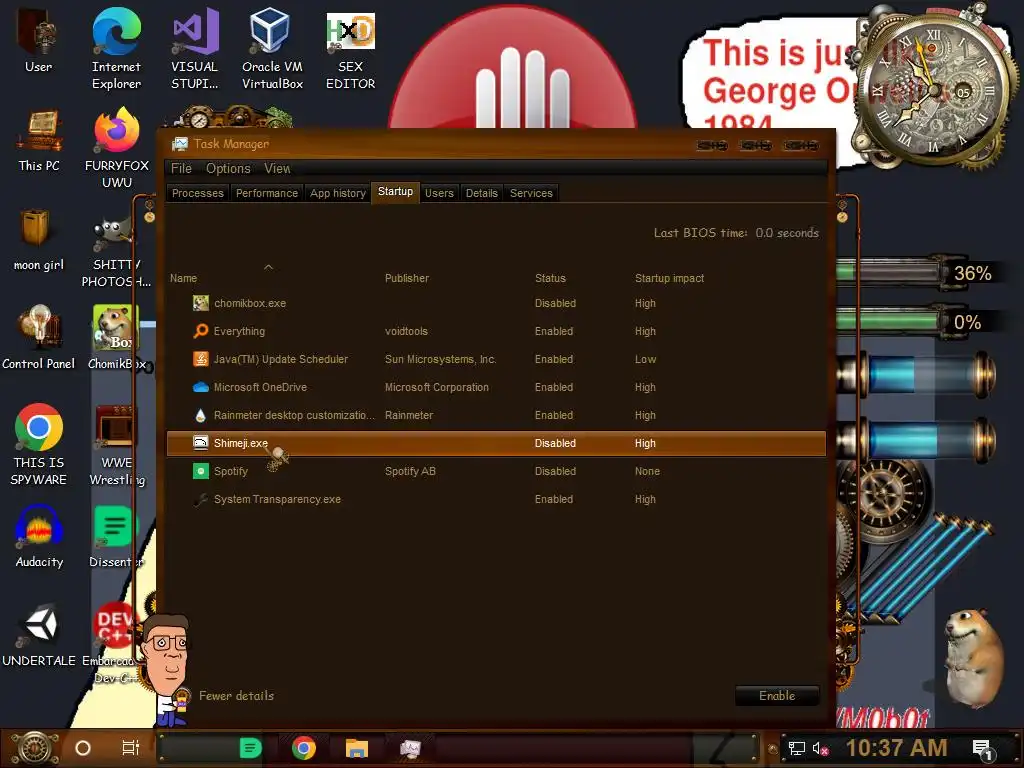Screen dimensions: 1024x768
Task: Open network status tray icon
Action: 797,748
